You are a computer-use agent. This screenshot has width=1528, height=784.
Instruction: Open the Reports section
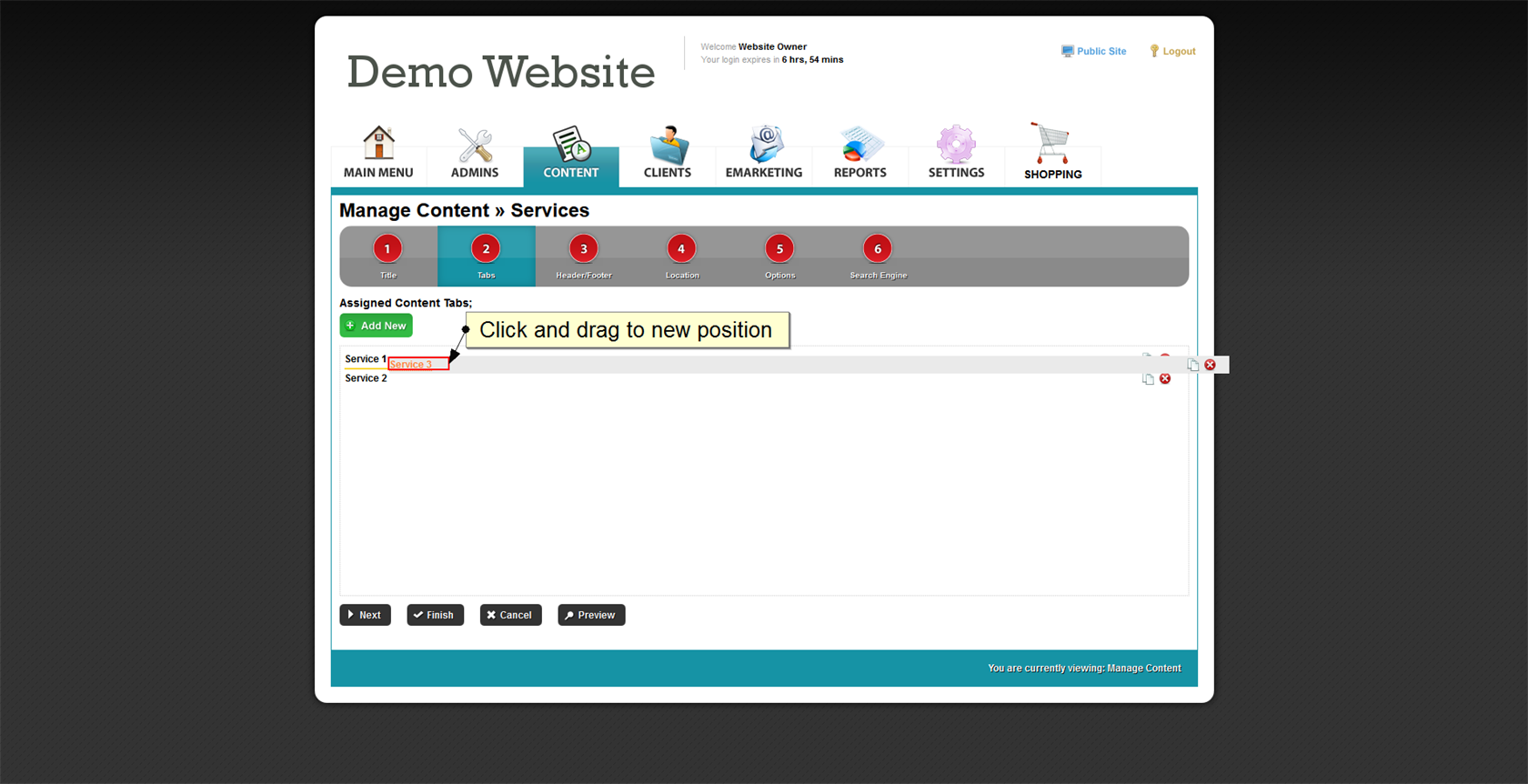pyautogui.click(x=859, y=153)
